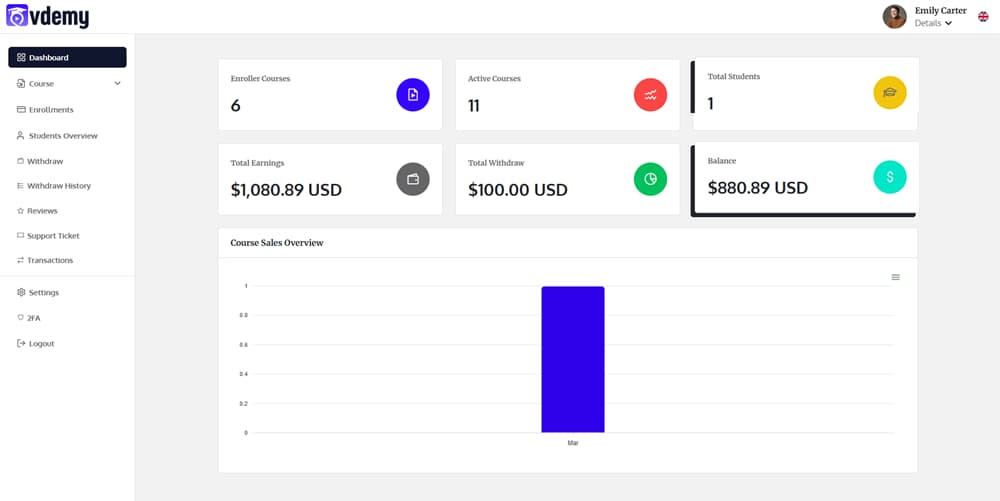Screen dimensions: 1000x501
Task: Open the 2FA security page
Action: point(34,318)
